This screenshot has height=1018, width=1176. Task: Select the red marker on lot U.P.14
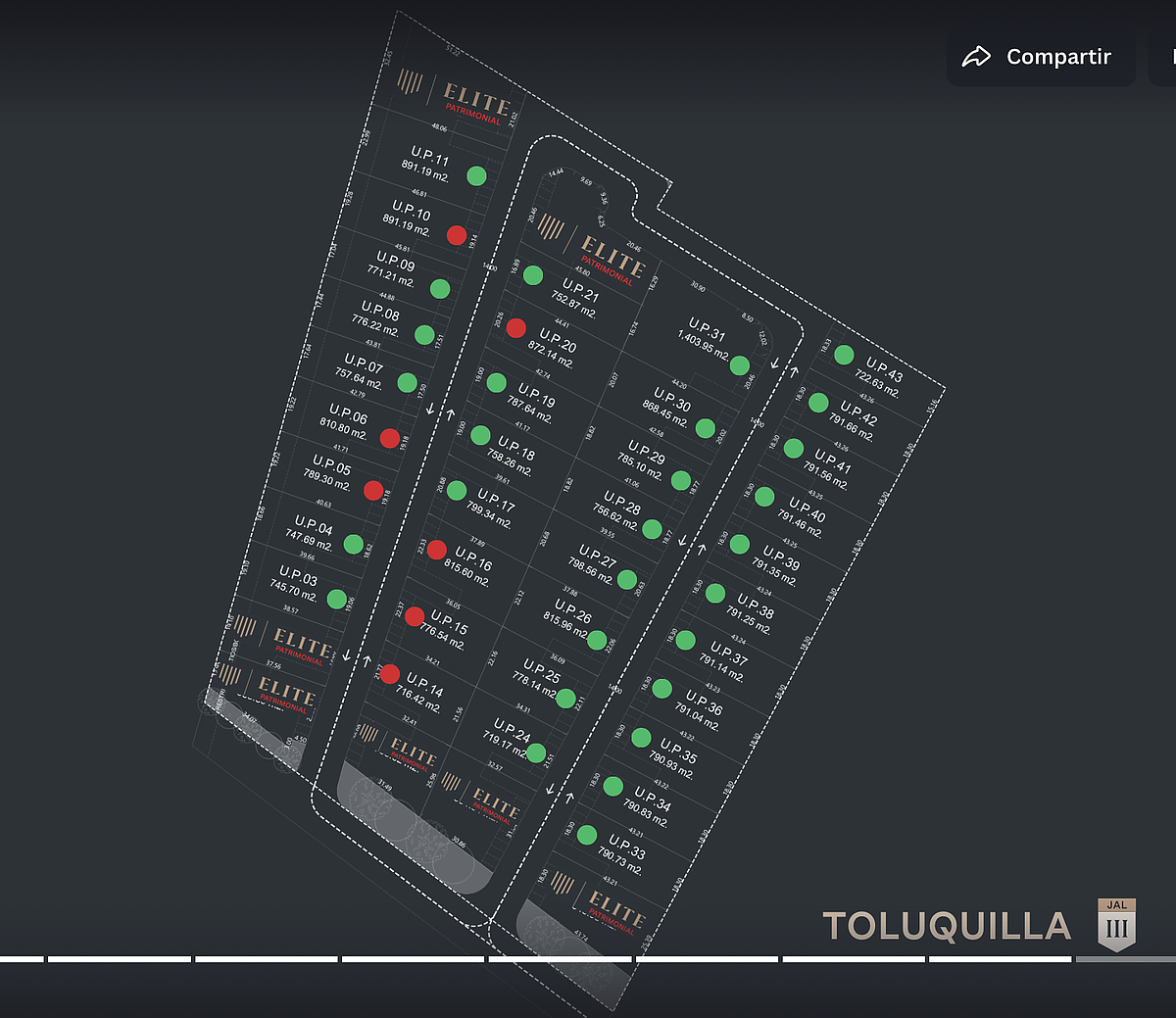point(390,674)
